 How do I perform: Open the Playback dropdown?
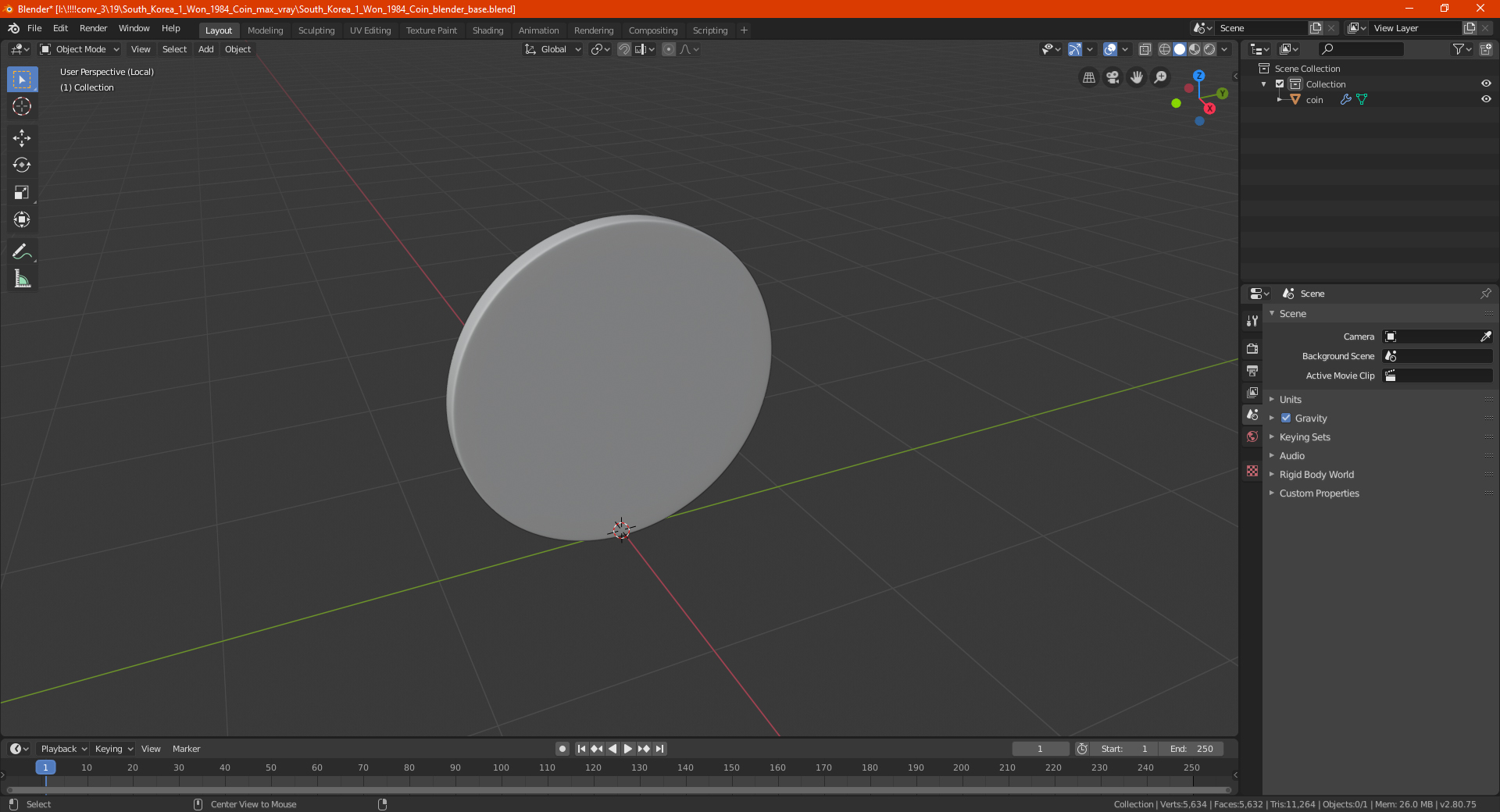point(63,749)
